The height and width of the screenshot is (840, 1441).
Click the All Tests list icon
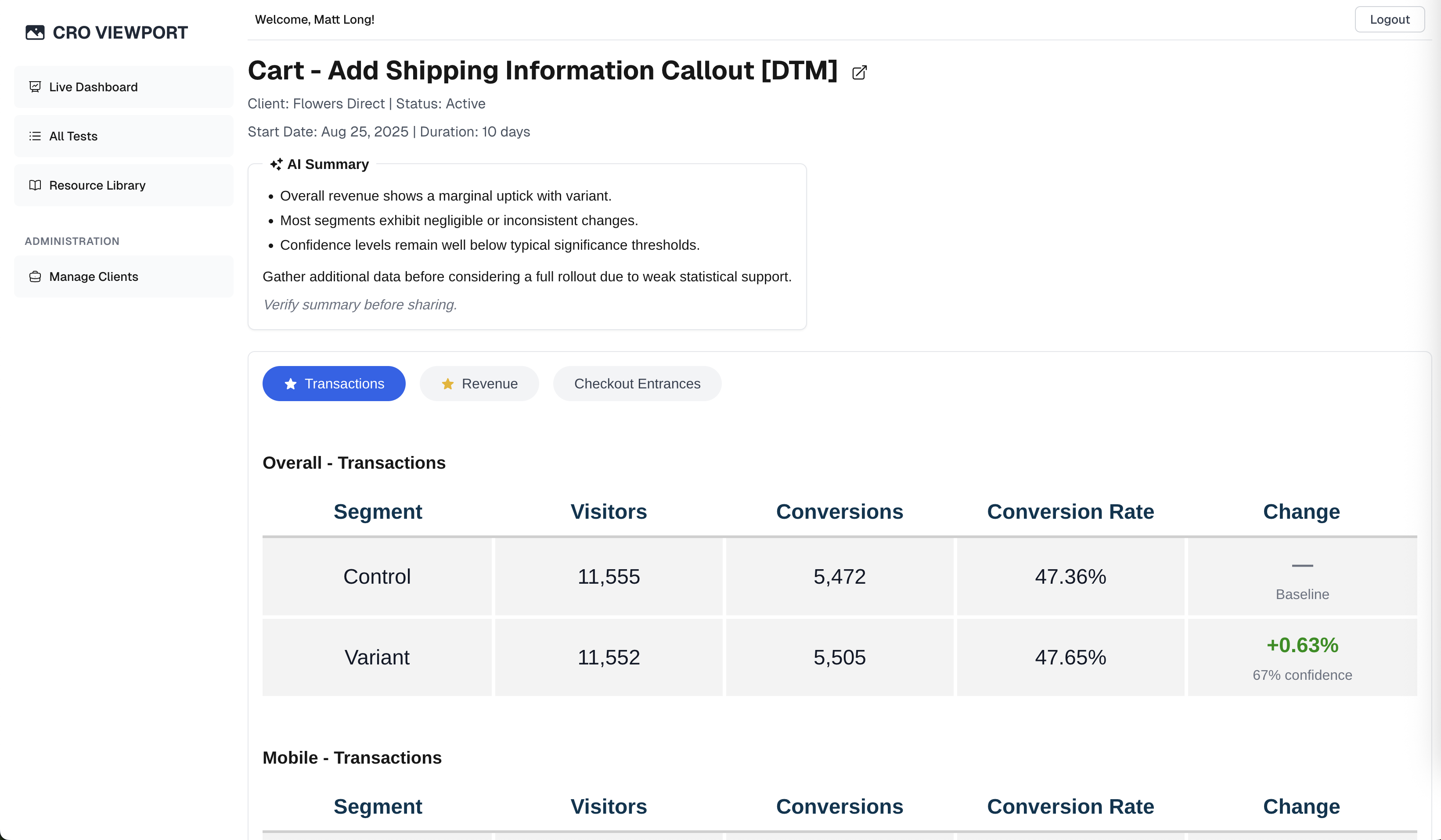coord(35,136)
